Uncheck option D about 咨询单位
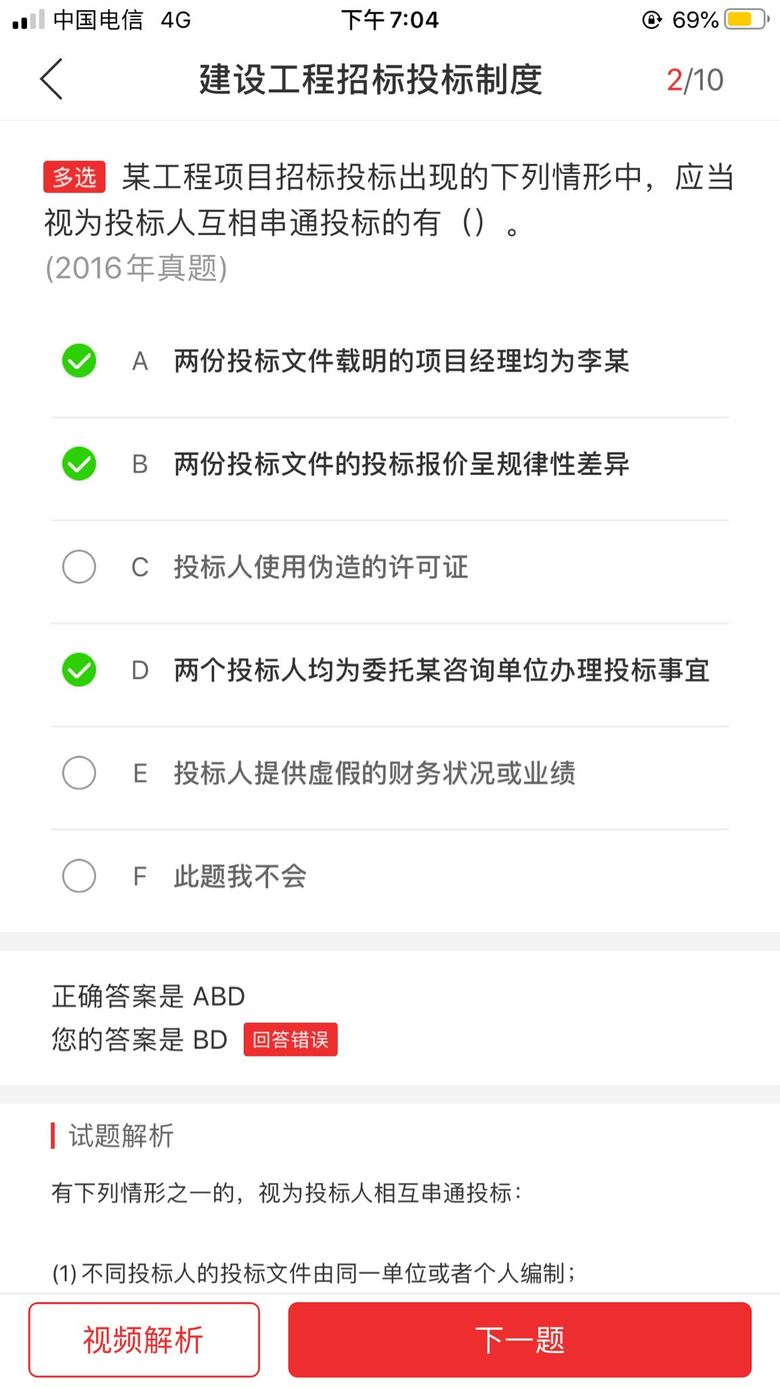 pyautogui.click(x=79, y=670)
